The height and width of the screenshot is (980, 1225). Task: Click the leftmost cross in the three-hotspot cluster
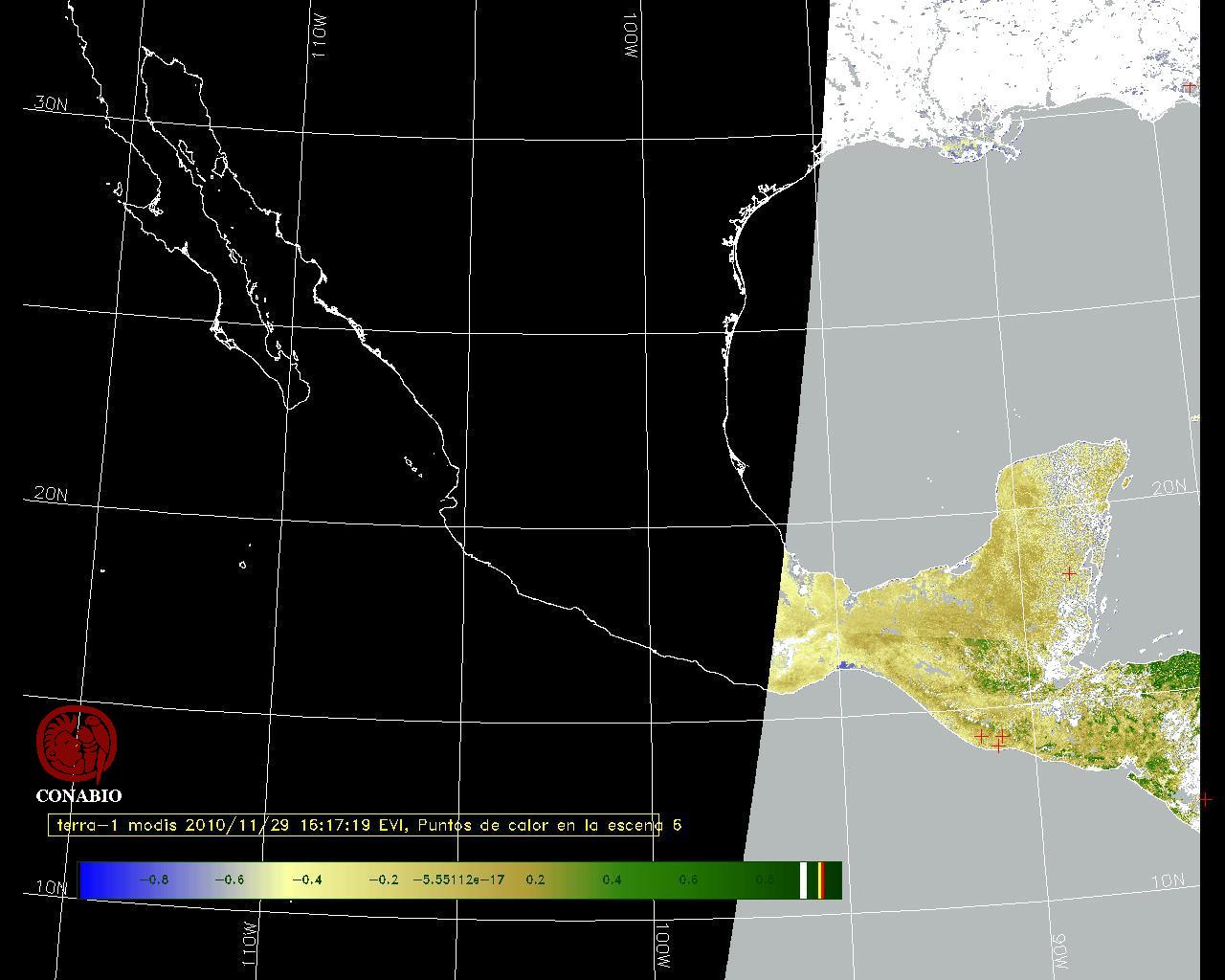(981, 736)
